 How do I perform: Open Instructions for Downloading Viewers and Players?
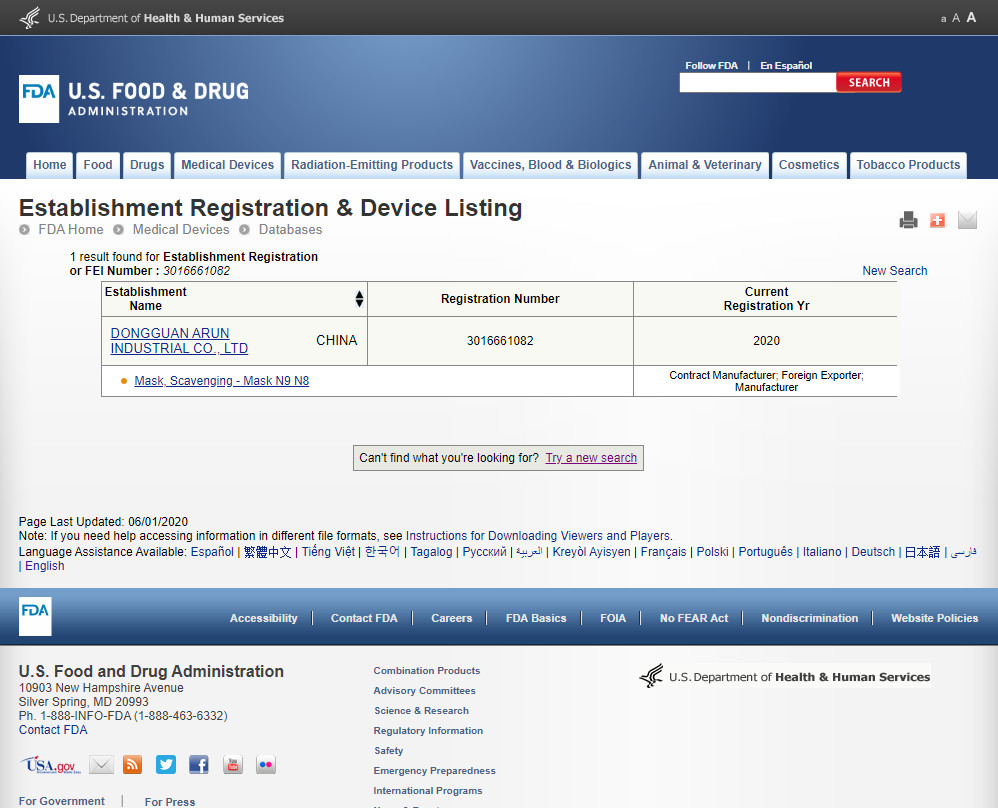click(x=538, y=536)
